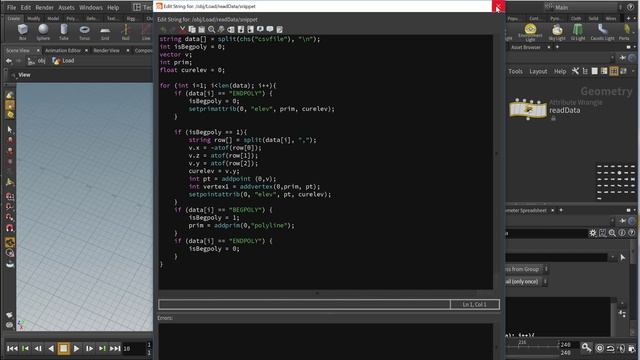Screen dimensions: 640x360
Task: Open the Main desktop dropdown
Action: tap(582, 7)
